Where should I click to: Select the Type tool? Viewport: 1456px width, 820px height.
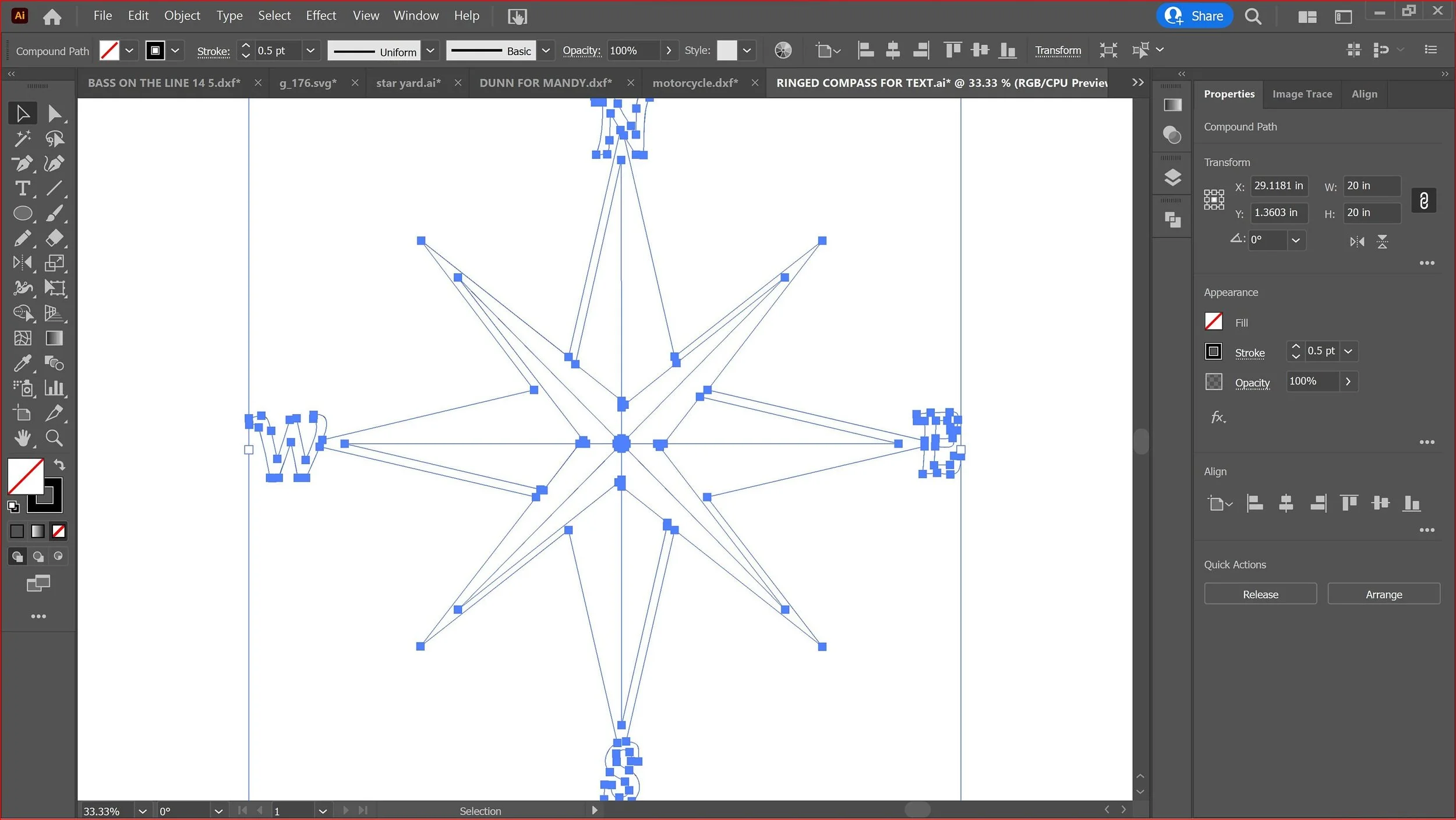click(23, 188)
